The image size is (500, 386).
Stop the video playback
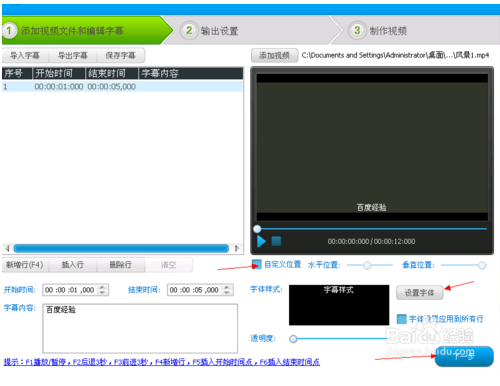(276, 241)
